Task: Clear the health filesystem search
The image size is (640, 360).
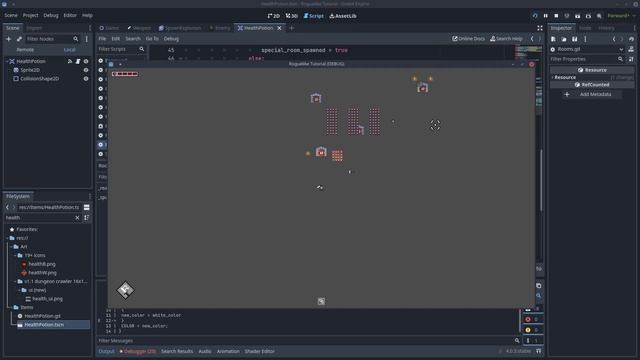Action: click(x=77, y=218)
